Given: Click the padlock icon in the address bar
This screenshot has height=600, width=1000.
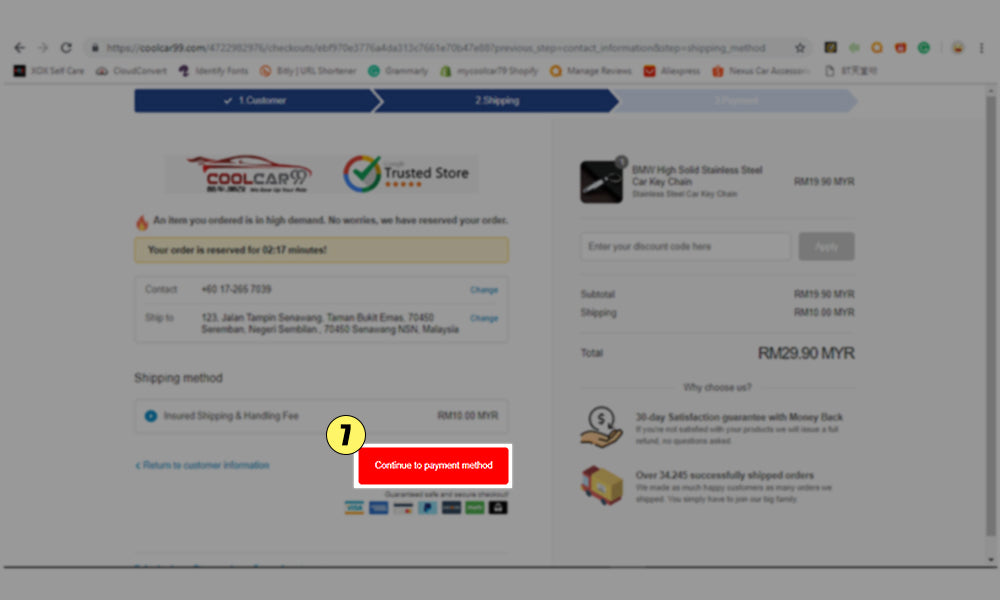Looking at the screenshot, I should (95, 48).
